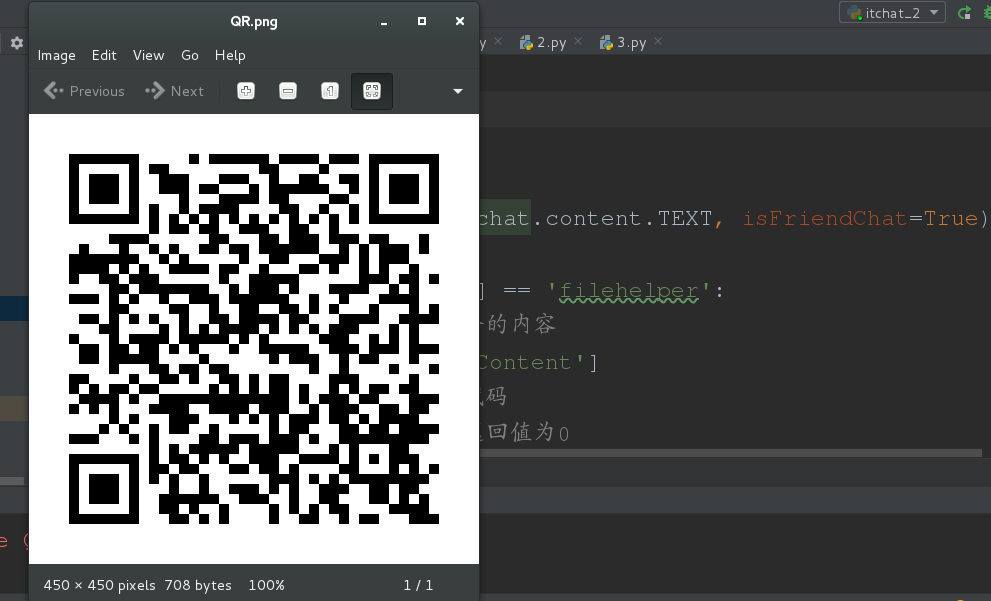
Task: Zoom in on the QR image
Action: coord(246,91)
